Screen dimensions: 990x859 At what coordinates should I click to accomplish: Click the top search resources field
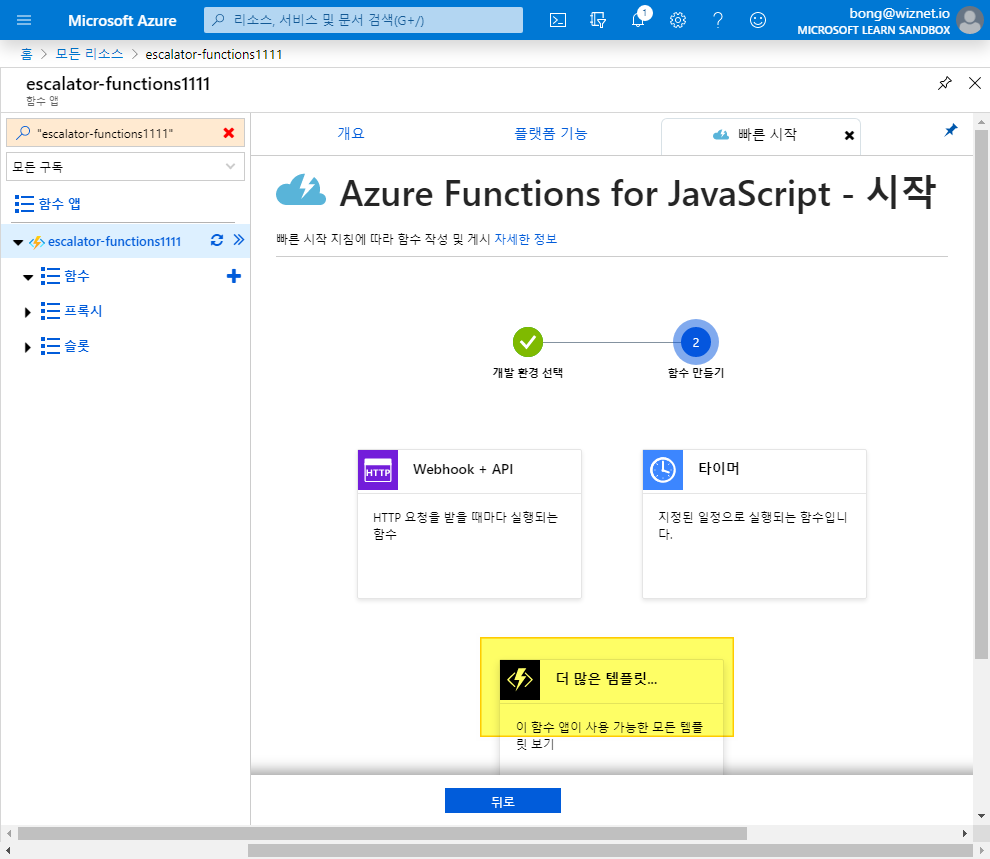[363, 20]
